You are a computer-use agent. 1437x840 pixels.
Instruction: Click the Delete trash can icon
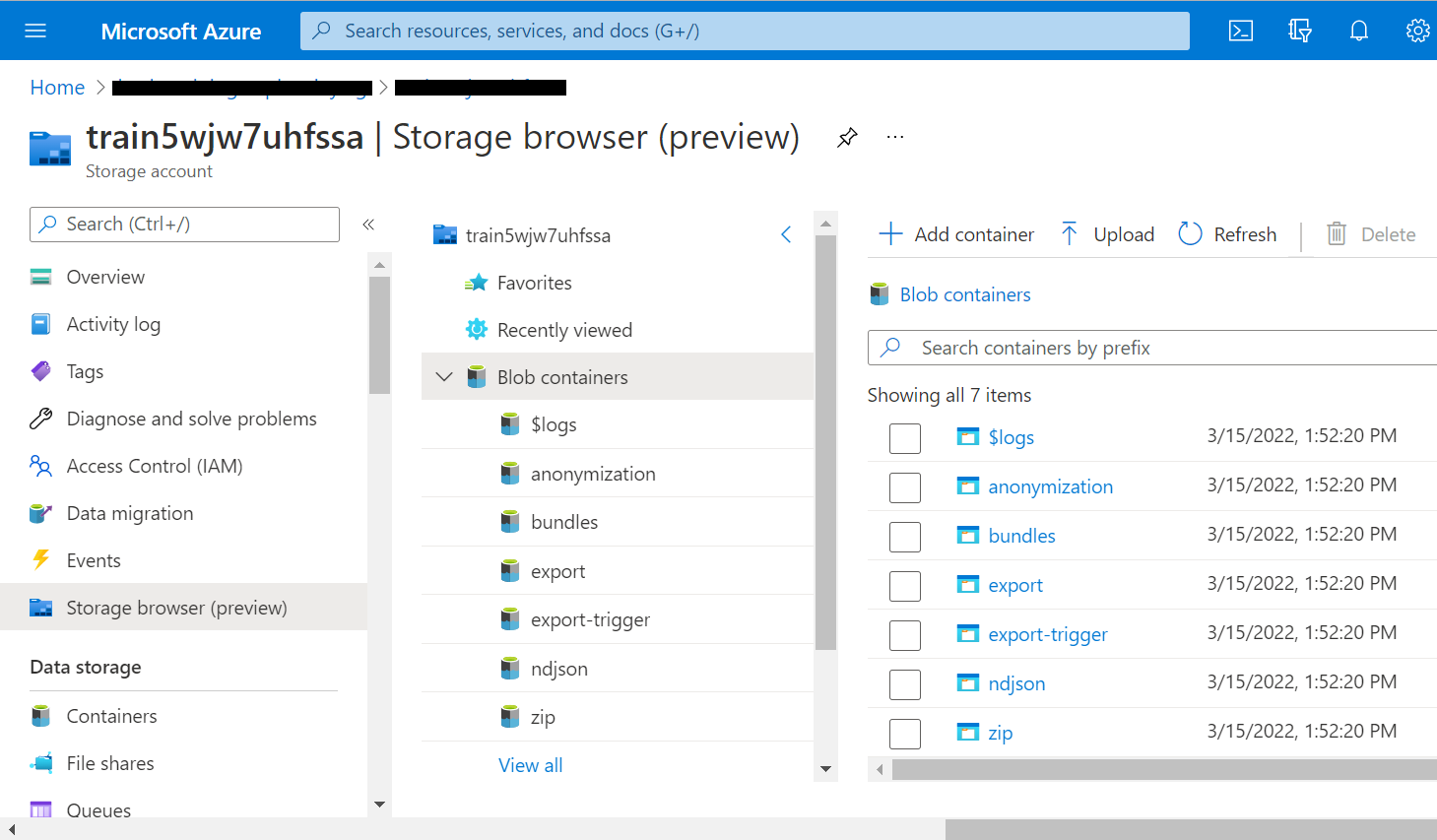[1337, 233]
